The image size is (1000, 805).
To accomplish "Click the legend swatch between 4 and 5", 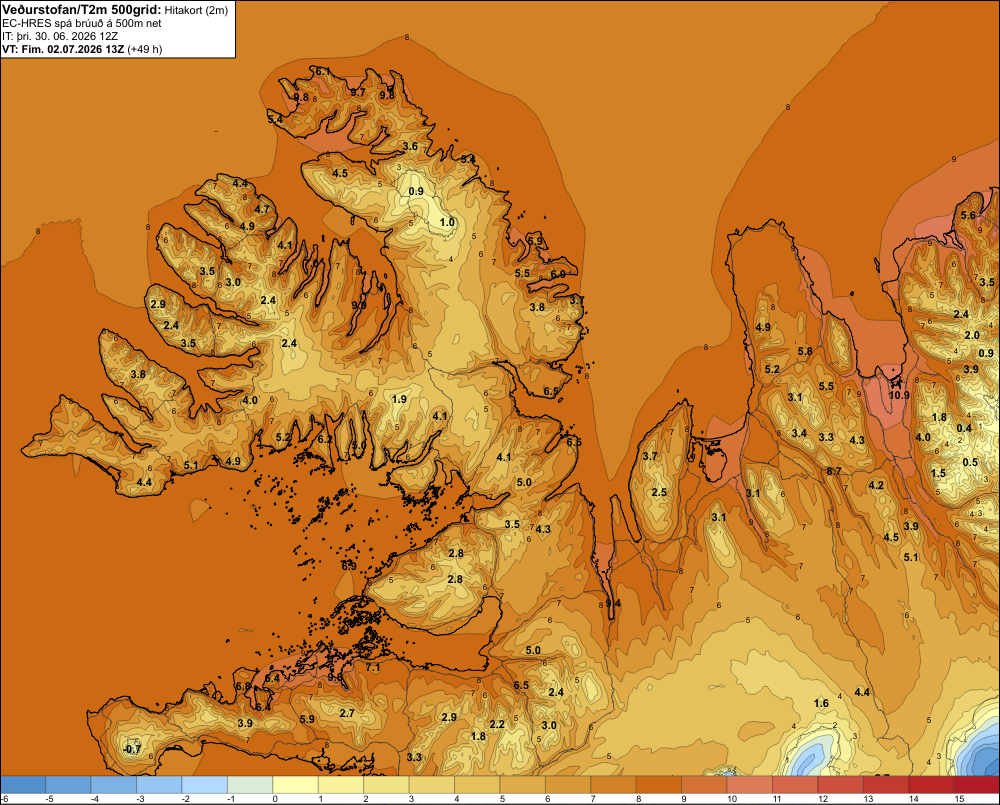I will click(477, 785).
